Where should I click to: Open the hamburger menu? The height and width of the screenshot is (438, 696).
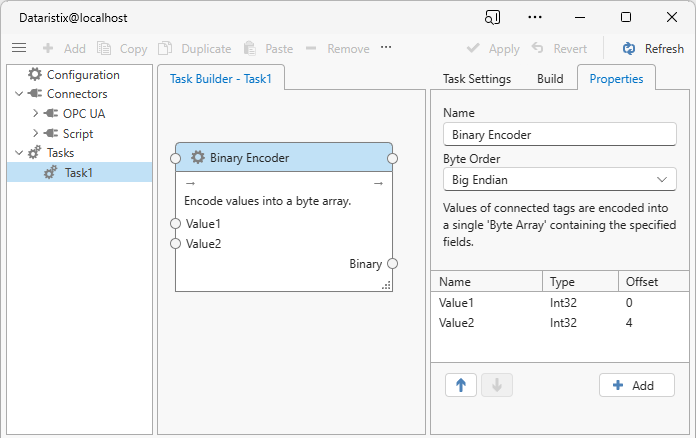[x=18, y=48]
